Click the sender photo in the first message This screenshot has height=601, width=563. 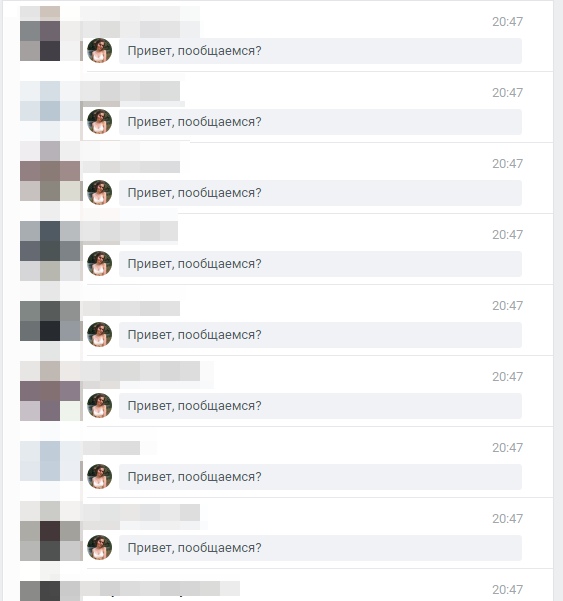point(100,51)
